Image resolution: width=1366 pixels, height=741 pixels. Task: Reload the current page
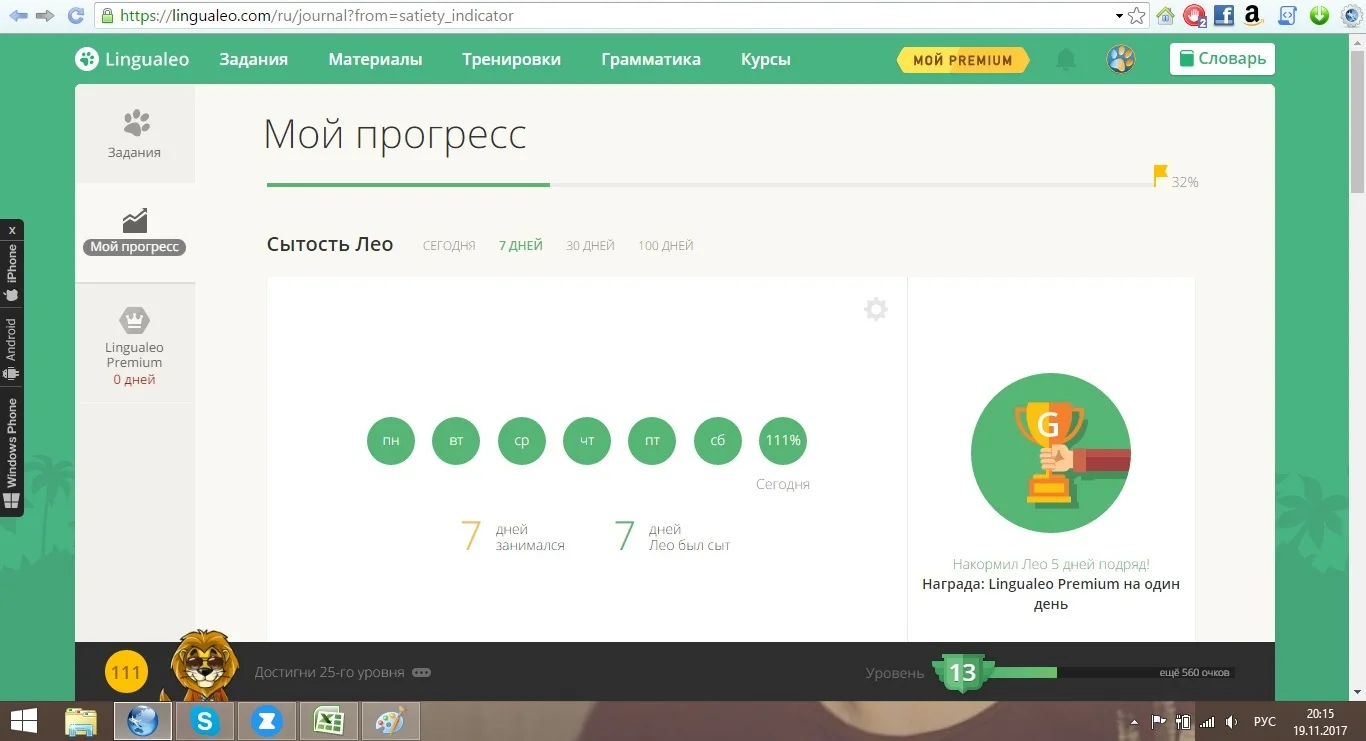[76, 16]
